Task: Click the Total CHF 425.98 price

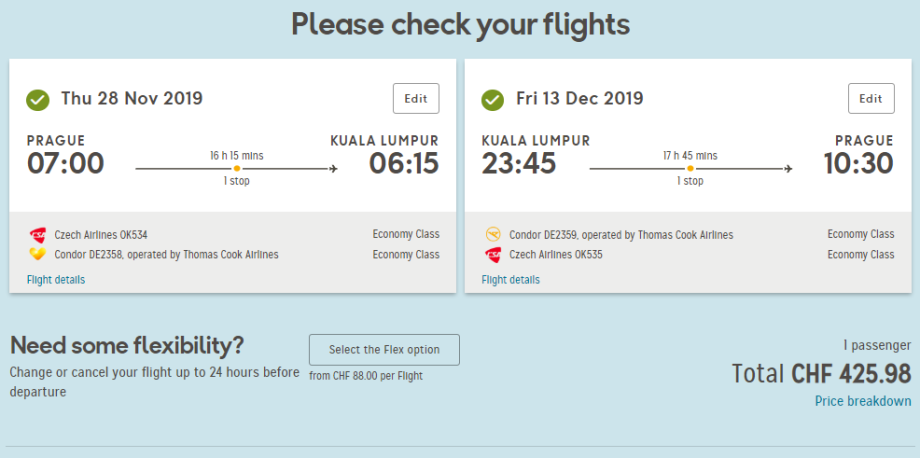Action: click(x=821, y=374)
